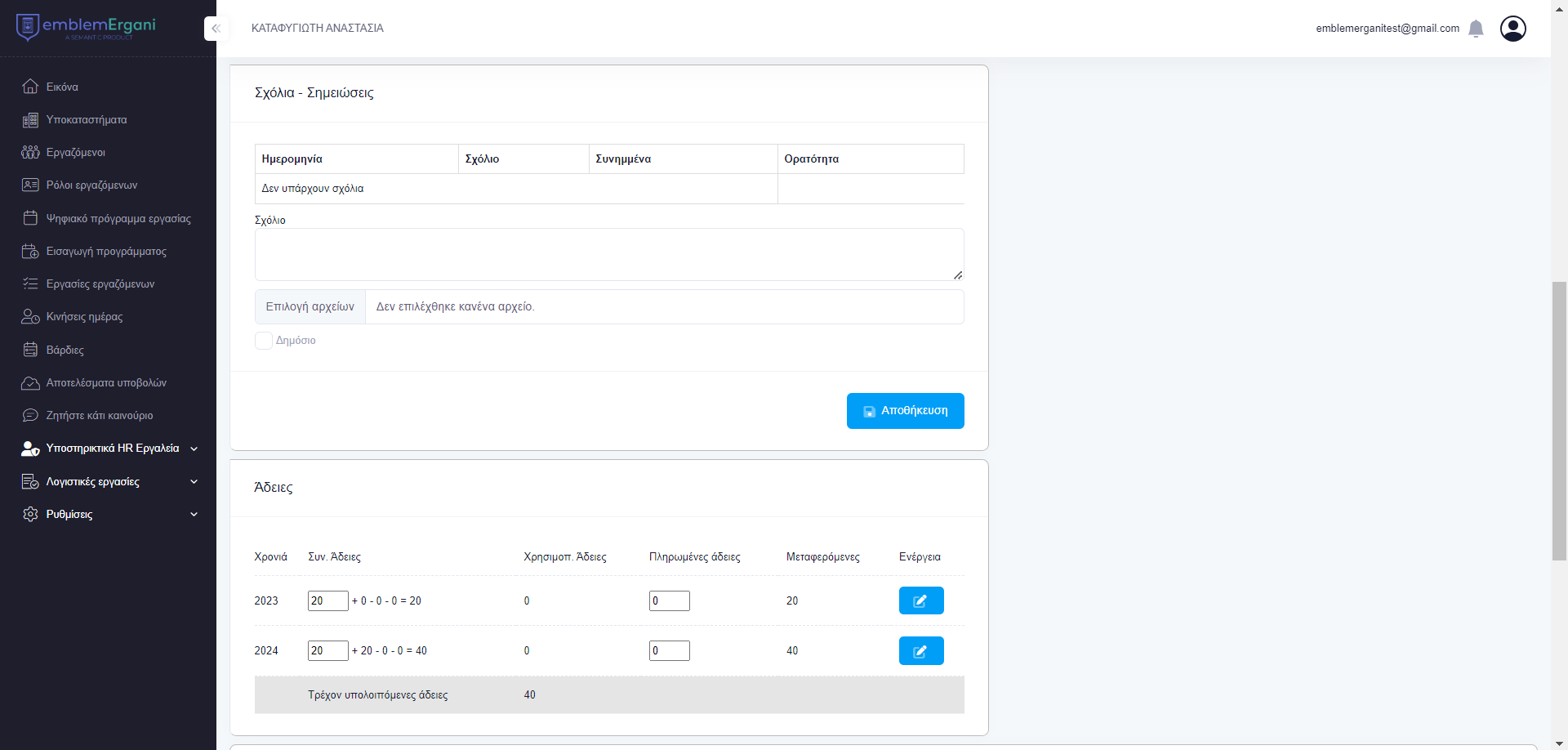Viewport: 1568px width, 750px height.
Task: Open Ψηφιακό πρόγραμμα εργασίας page
Action: (x=118, y=219)
